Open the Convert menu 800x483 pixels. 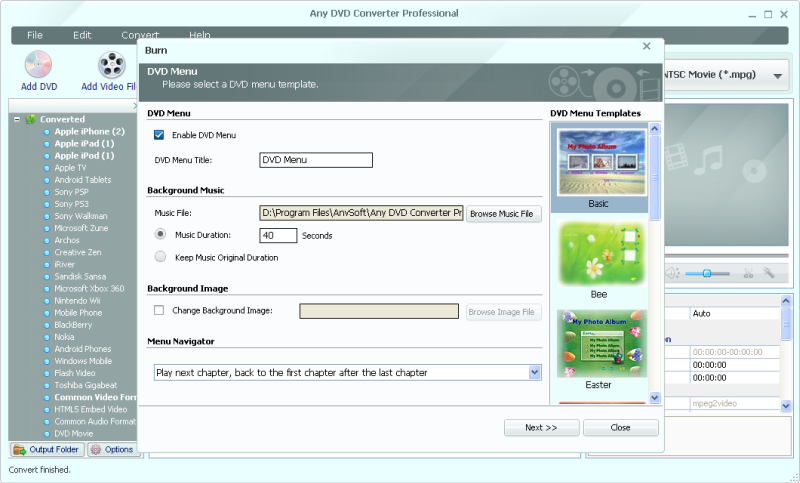[140, 35]
